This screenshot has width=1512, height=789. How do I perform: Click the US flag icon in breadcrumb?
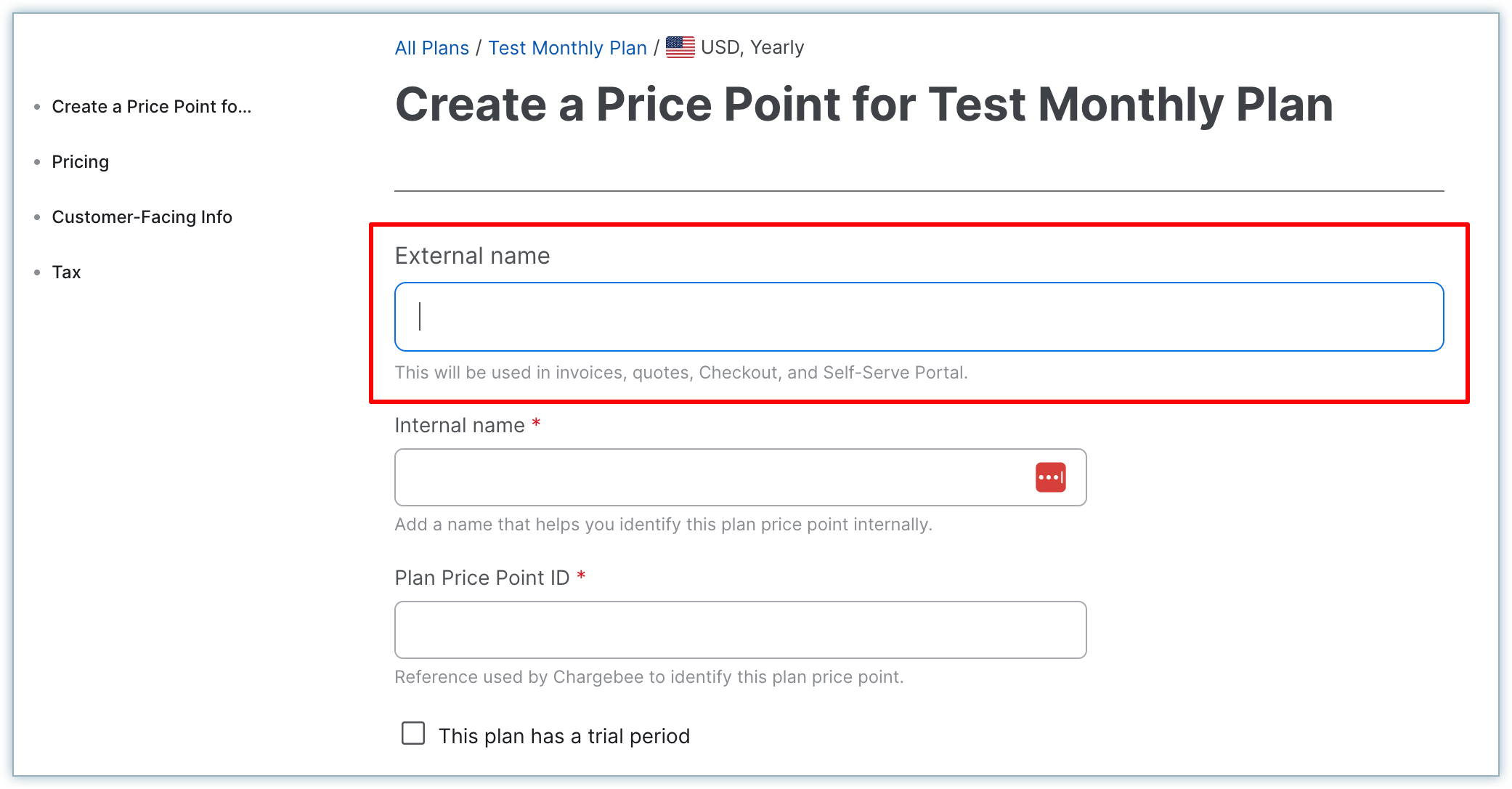pos(680,47)
